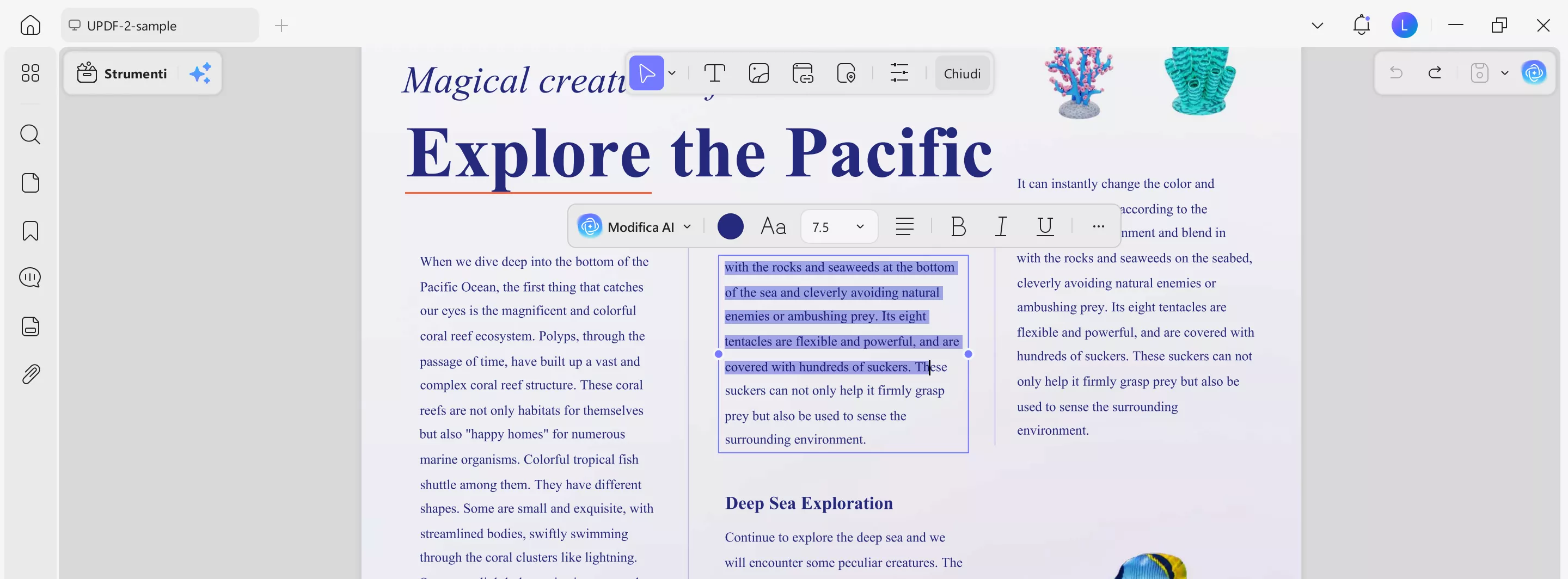
Task: Undo the last edit
Action: [x=1396, y=73]
